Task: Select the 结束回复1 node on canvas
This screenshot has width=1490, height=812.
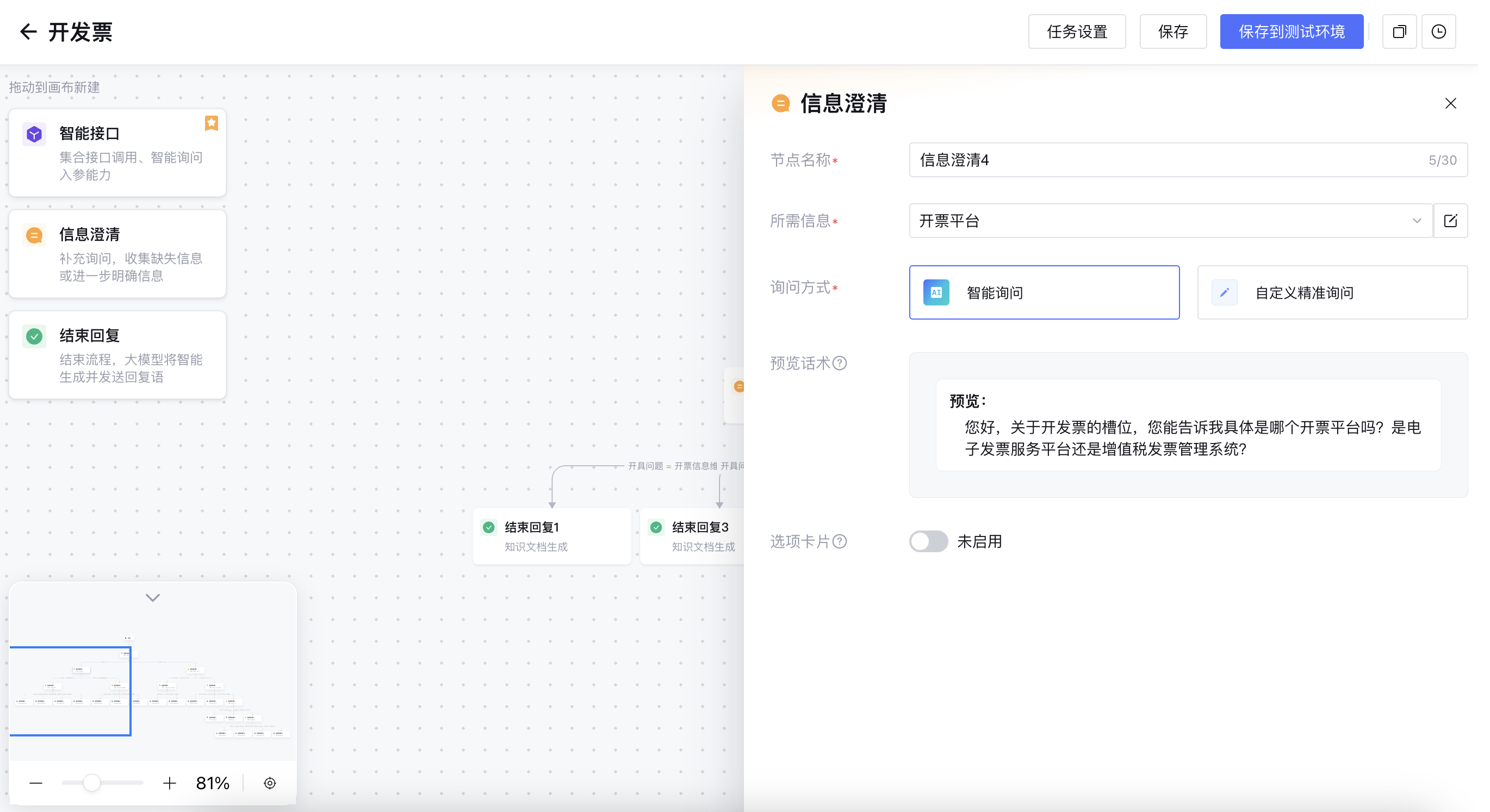Action: [x=552, y=535]
